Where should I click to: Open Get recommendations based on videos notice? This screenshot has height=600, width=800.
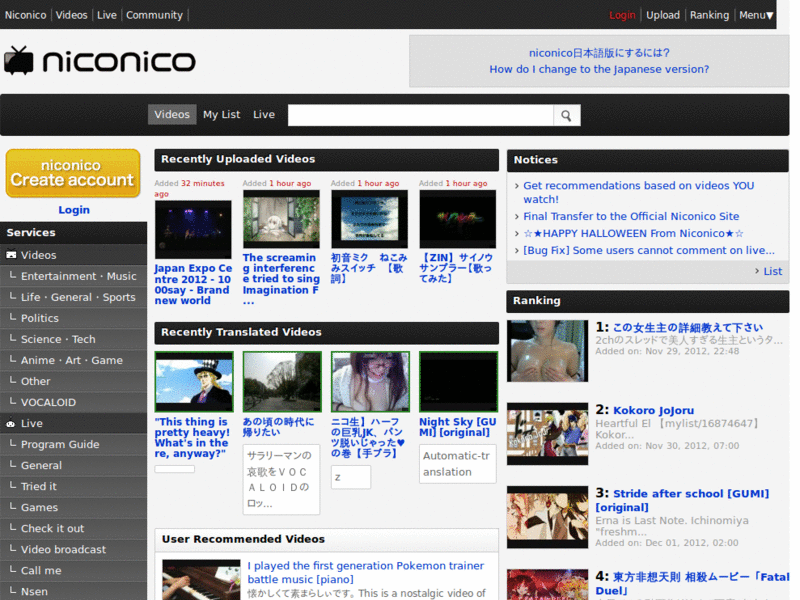pos(638,192)
